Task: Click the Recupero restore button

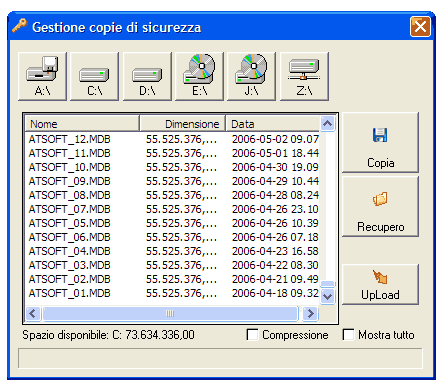Action: pyautogui.click(x=380, y=207)
